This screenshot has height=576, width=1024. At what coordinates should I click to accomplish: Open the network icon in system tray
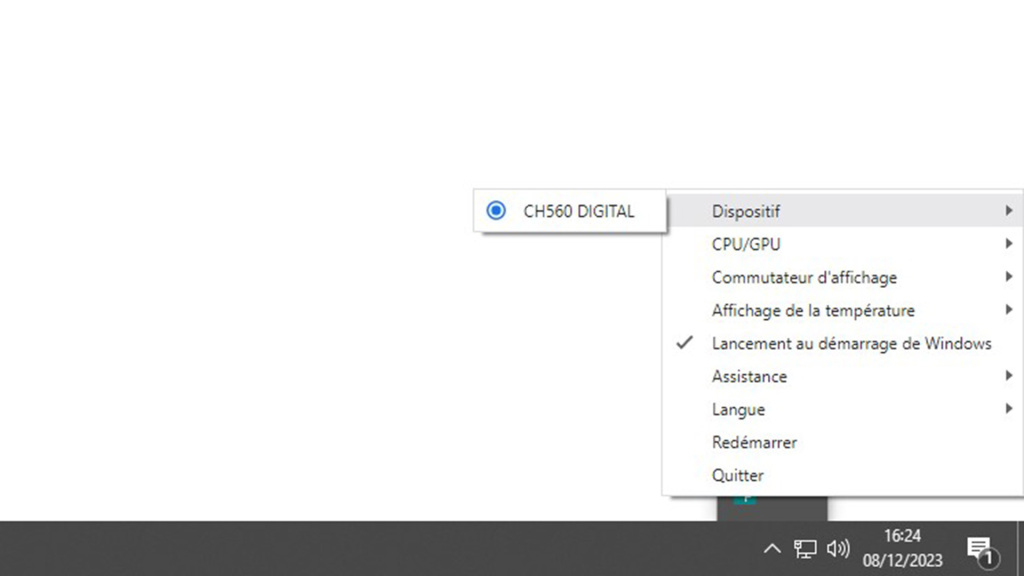pos(805,548)
